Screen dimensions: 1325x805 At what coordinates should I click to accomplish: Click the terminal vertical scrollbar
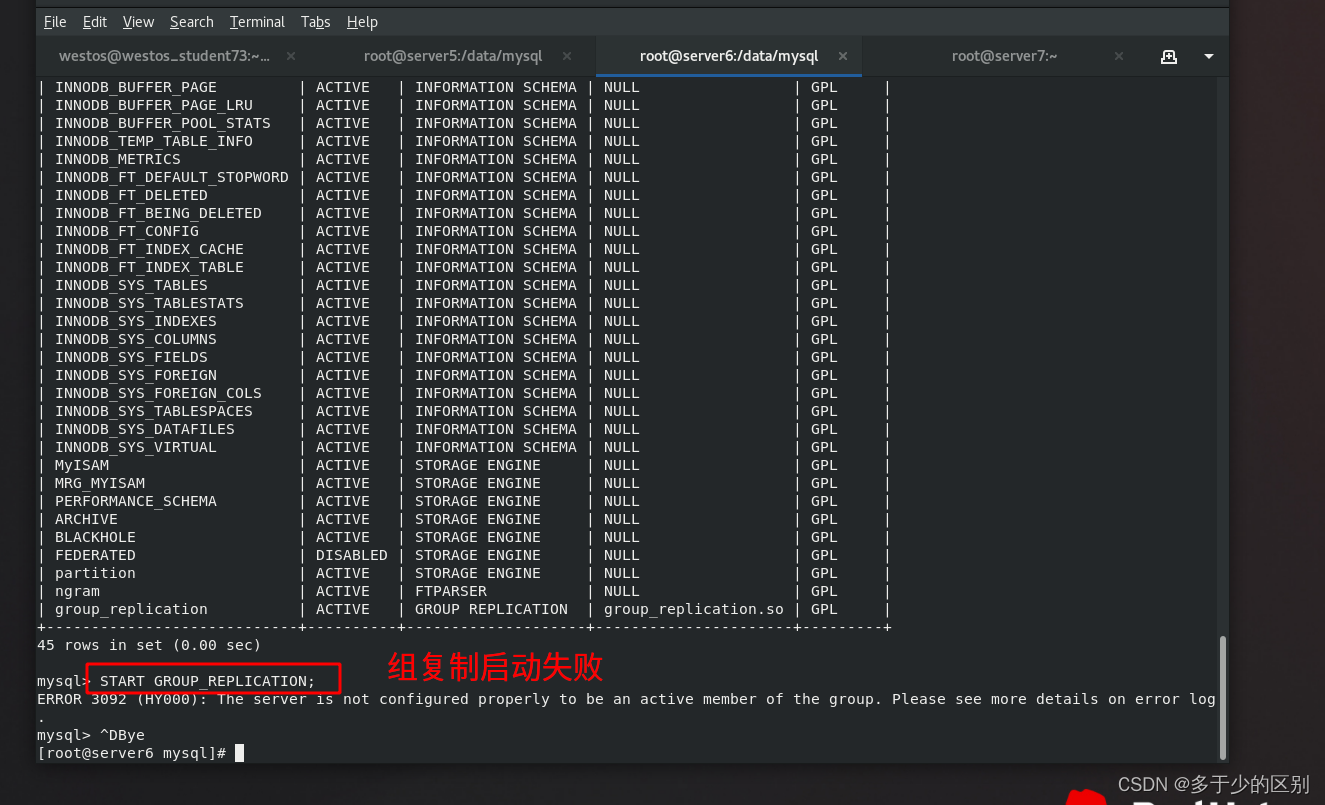[1223, 697]
